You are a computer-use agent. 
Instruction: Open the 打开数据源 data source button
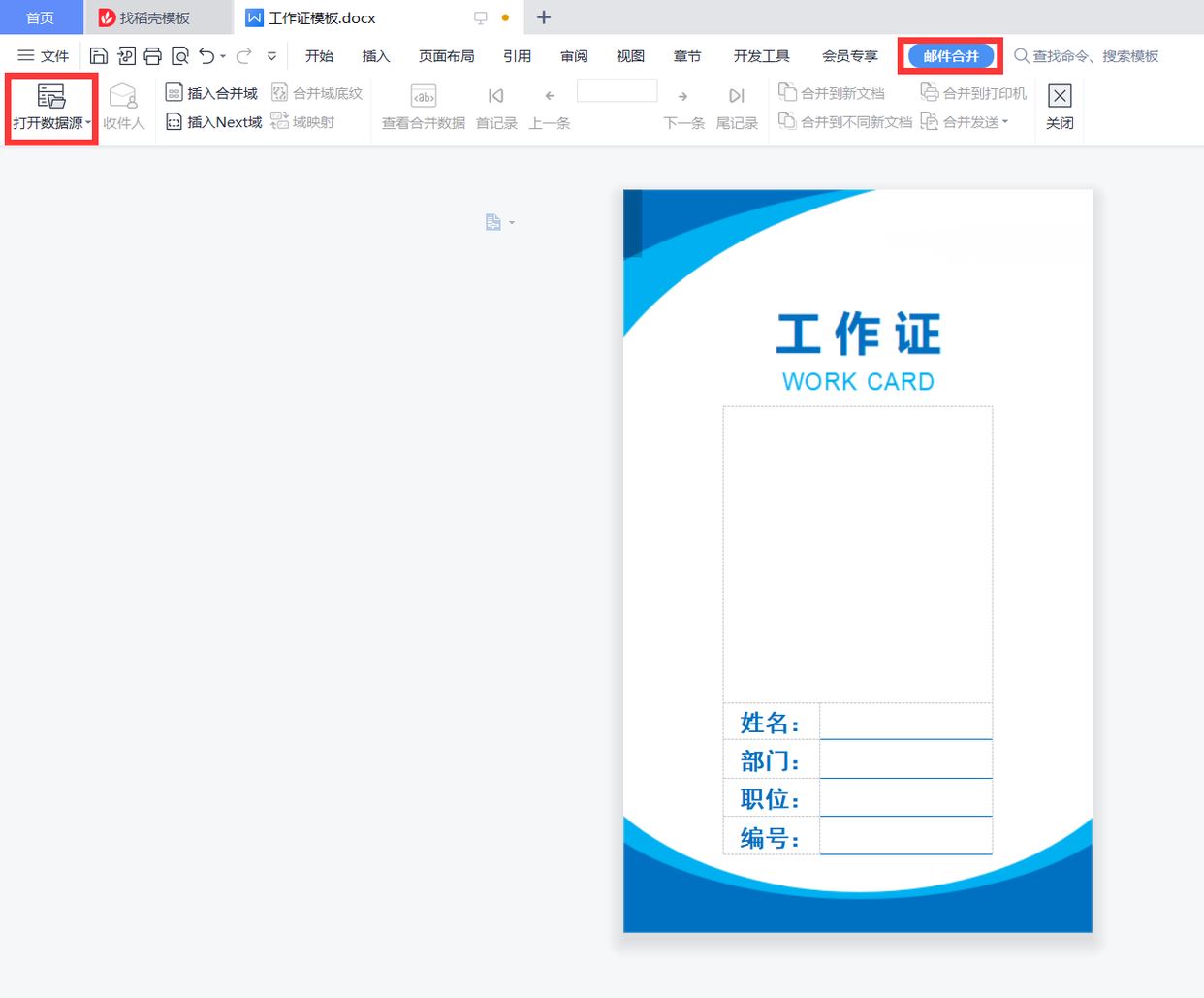(50, 108)
